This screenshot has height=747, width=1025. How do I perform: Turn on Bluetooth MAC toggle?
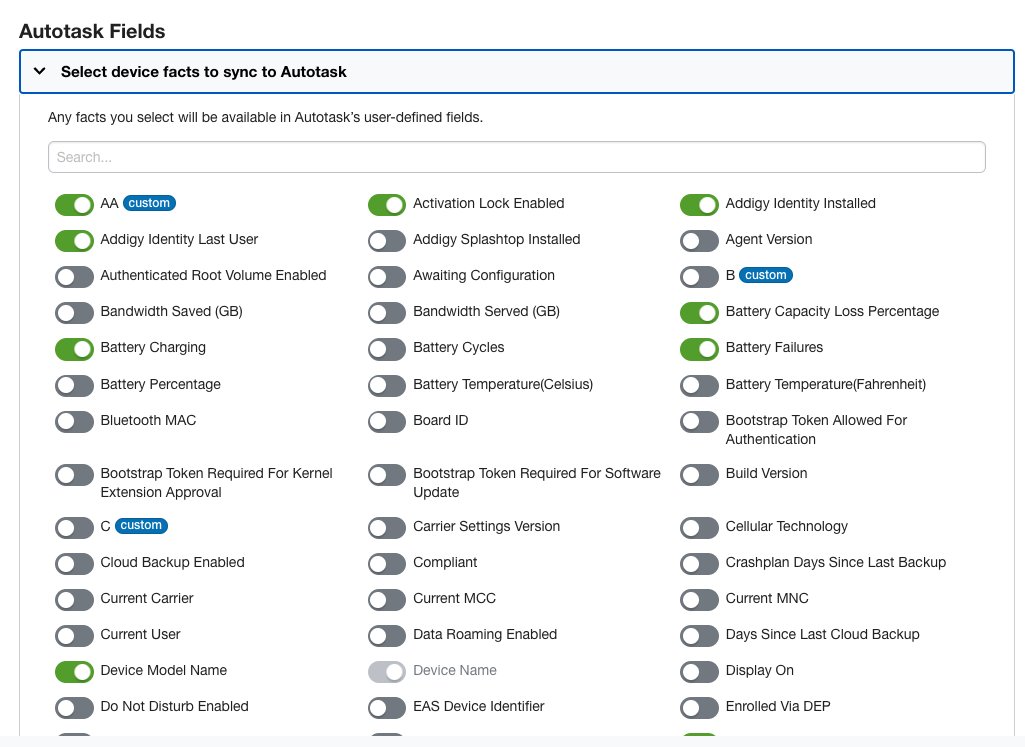point(75,421)
